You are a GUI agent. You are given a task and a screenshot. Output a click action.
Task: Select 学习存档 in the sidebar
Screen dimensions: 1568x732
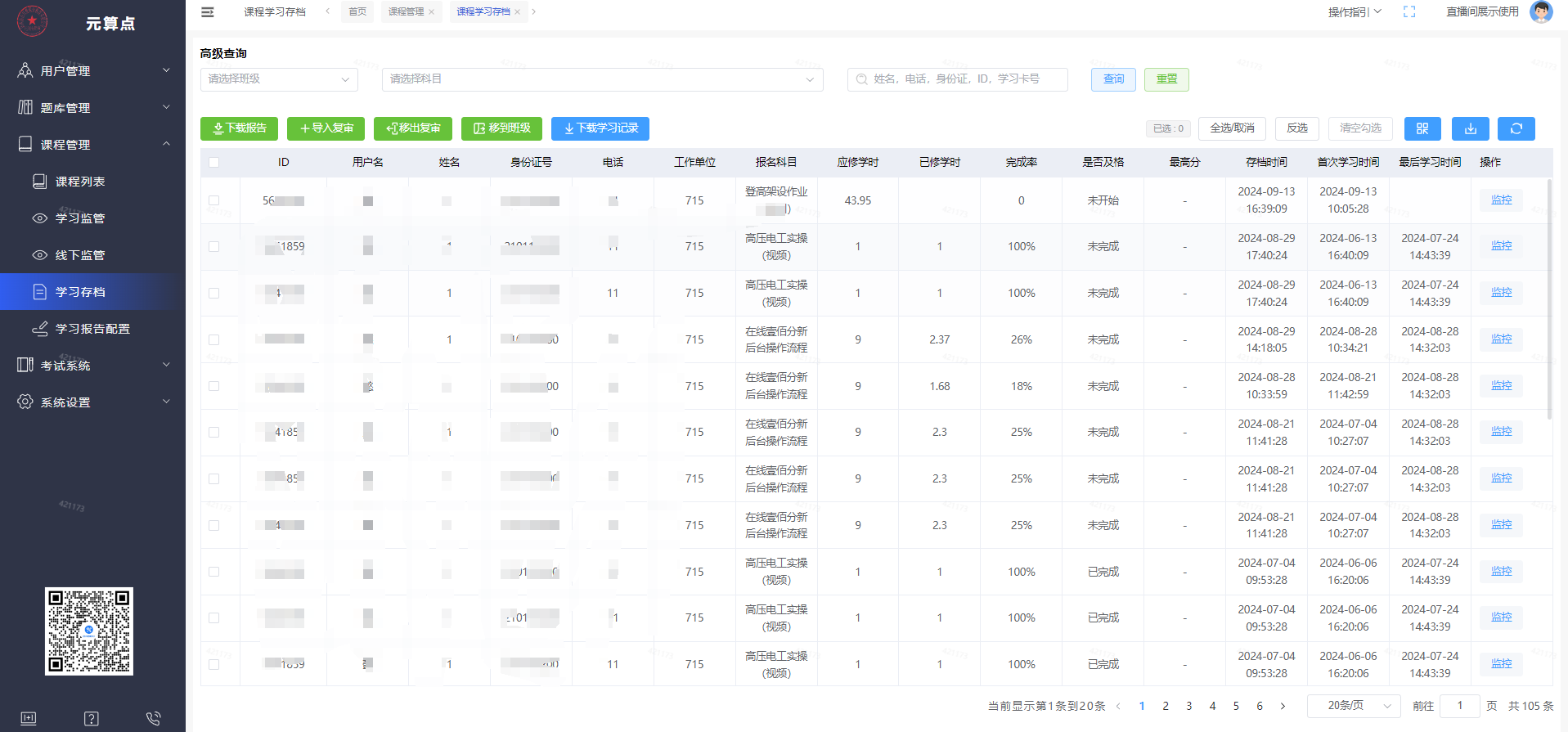tap(92, 292)
